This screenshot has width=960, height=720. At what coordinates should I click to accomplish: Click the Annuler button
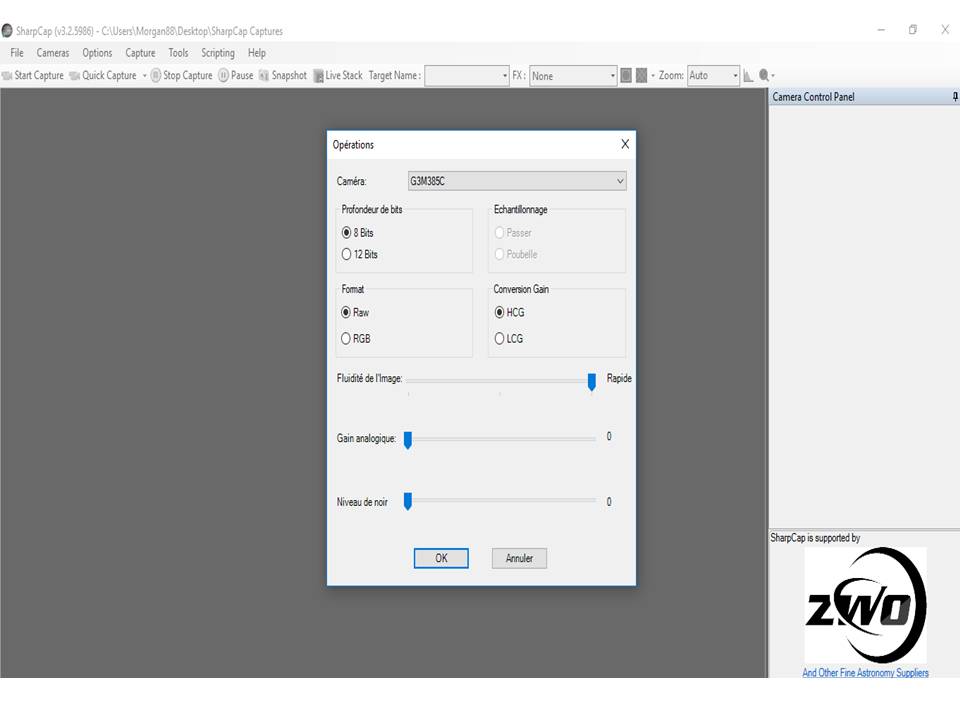click(519, 559)
